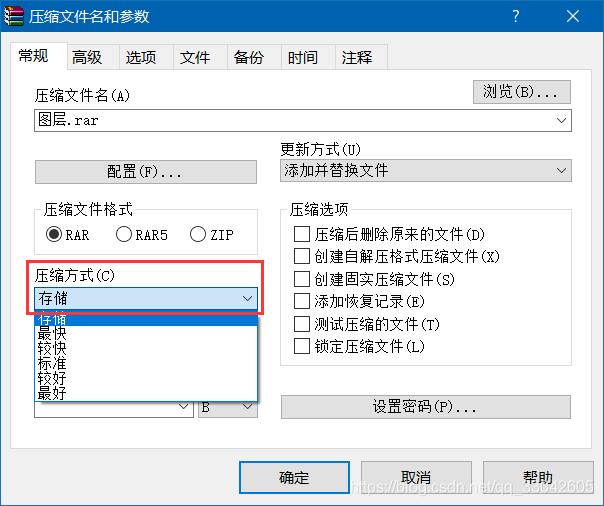Choose 较好 compression method

point(146,379)
